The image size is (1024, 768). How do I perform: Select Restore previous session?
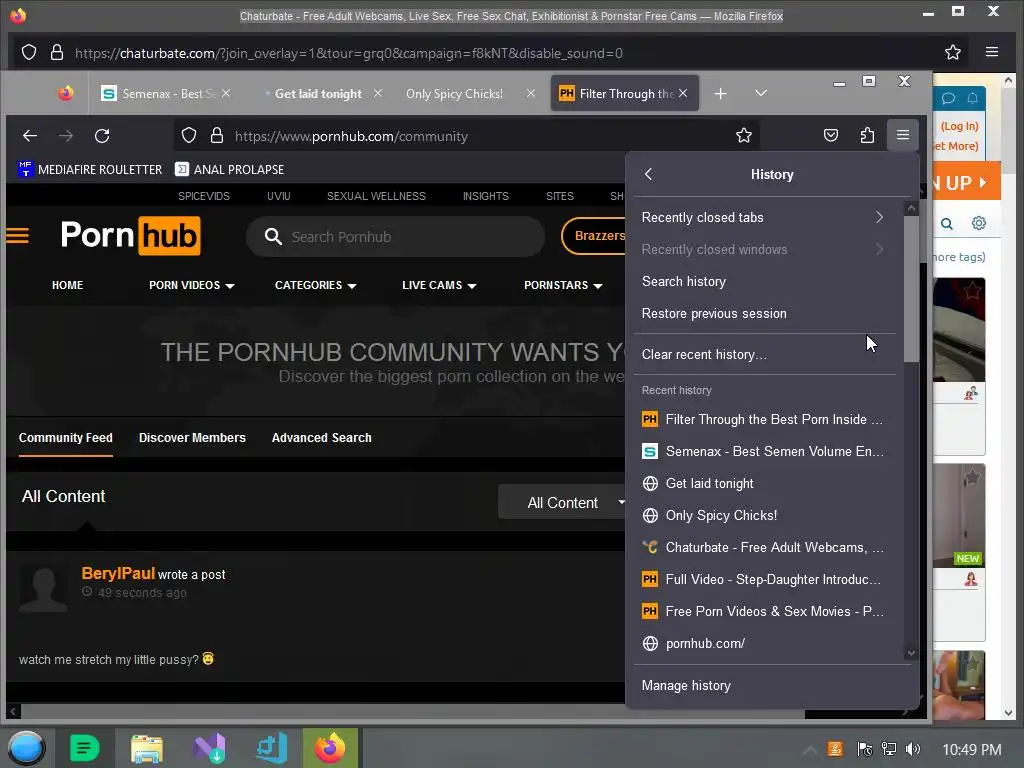762,313
